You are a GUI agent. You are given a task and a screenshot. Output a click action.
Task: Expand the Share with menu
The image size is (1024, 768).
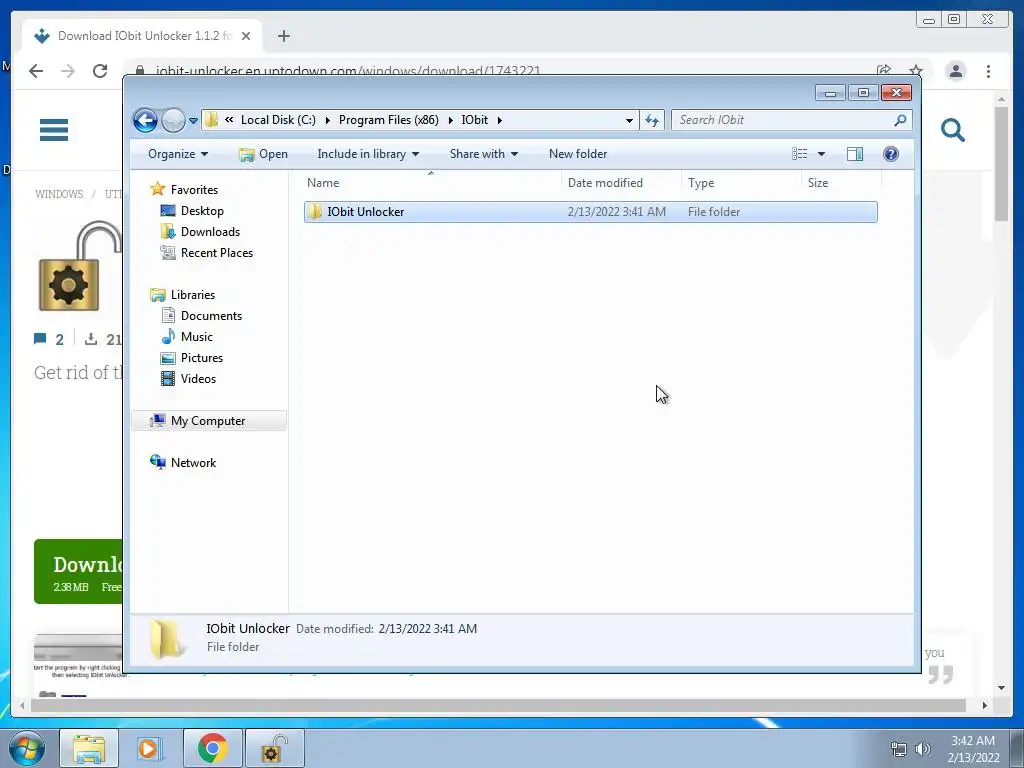[483, 154]
